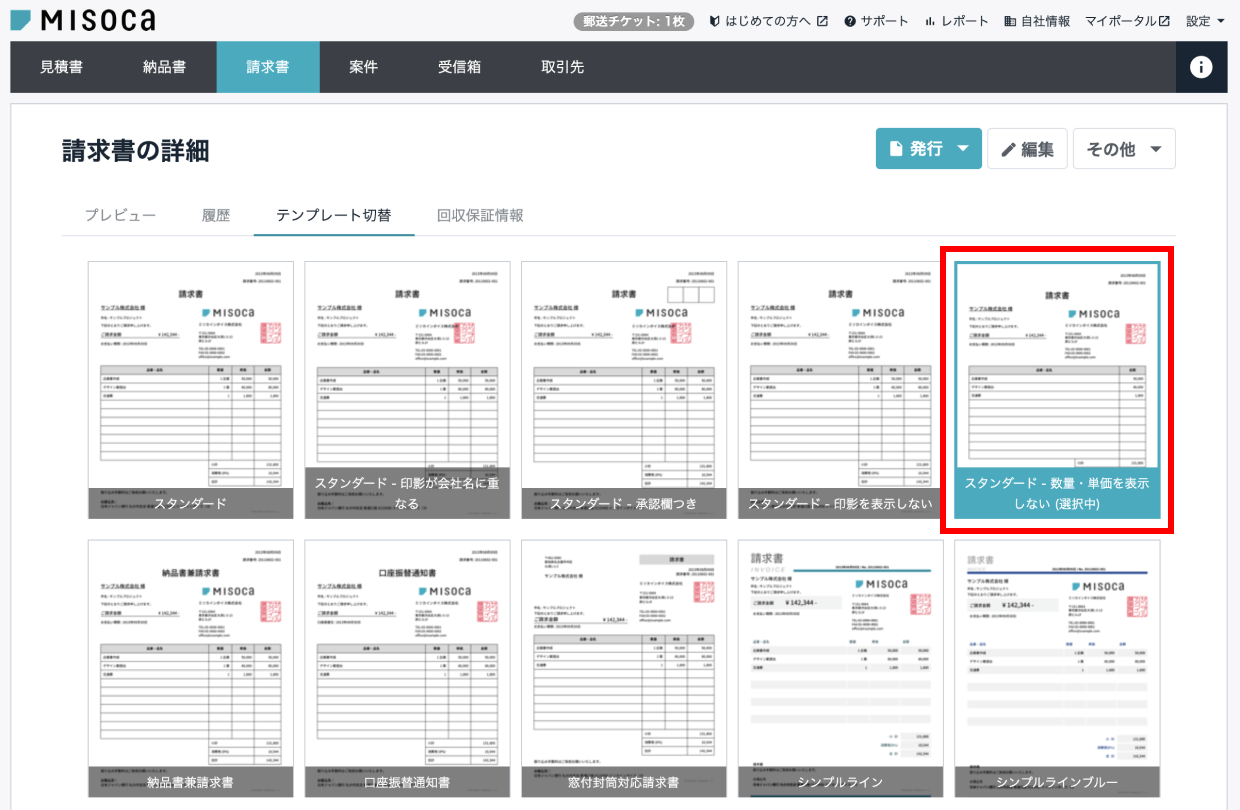
Task: Open レポート link
Action: click(956, 21)
